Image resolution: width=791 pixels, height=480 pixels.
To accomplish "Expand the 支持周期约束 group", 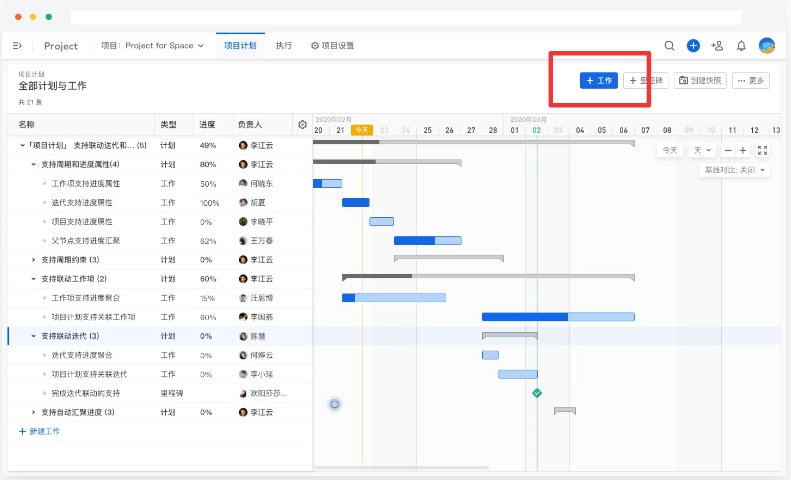I will pos(33,259).
